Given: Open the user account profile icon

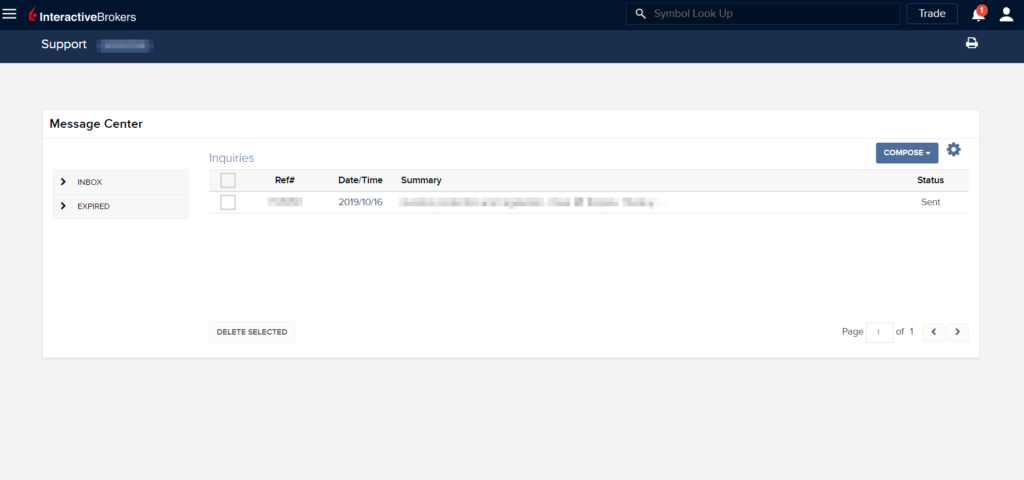Looking at the screenshot, I should (x=1006, y=14).
